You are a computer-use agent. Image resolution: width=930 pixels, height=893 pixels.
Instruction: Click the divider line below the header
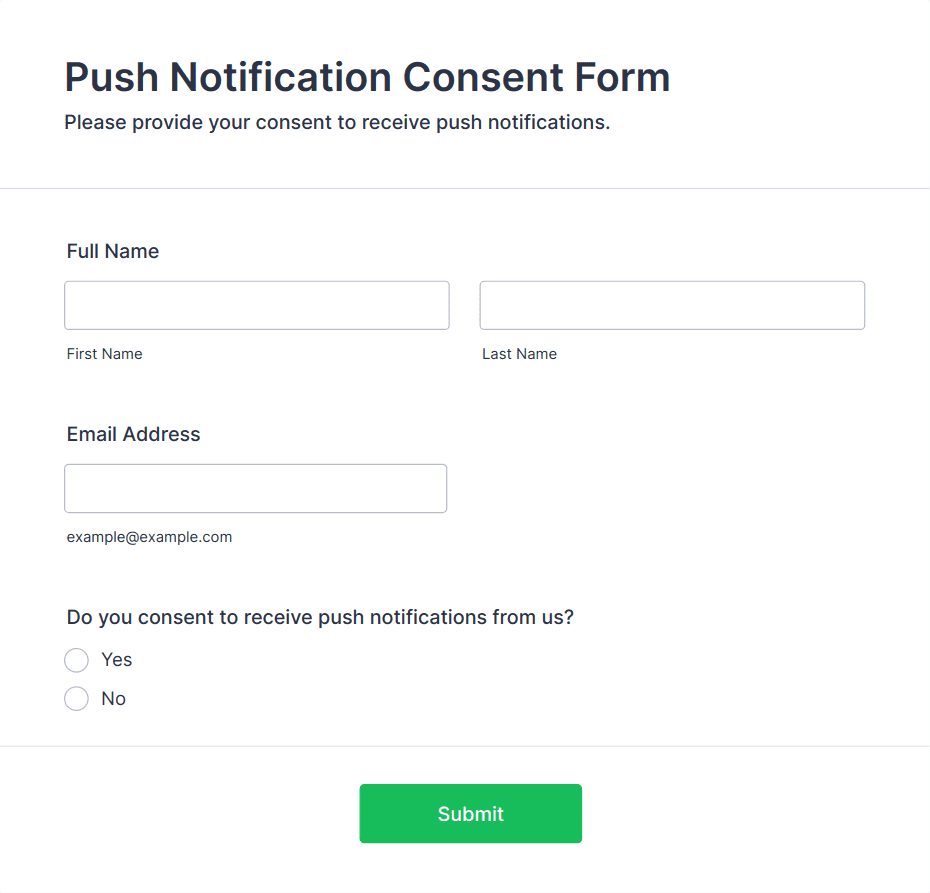click(x=465, y=188)
